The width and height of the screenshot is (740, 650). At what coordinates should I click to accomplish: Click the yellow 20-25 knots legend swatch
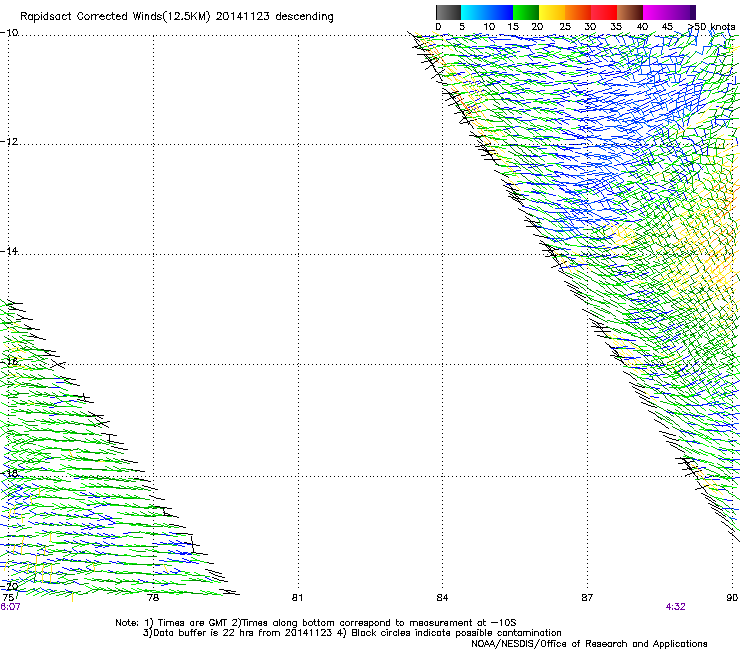click(552, 12)
